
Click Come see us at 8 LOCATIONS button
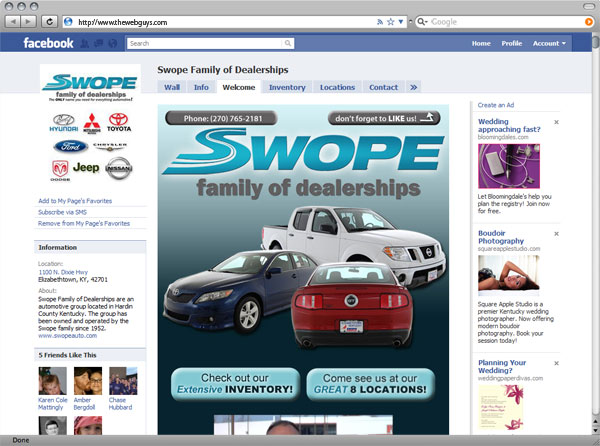pyautogui.click(x=370, y=384)
